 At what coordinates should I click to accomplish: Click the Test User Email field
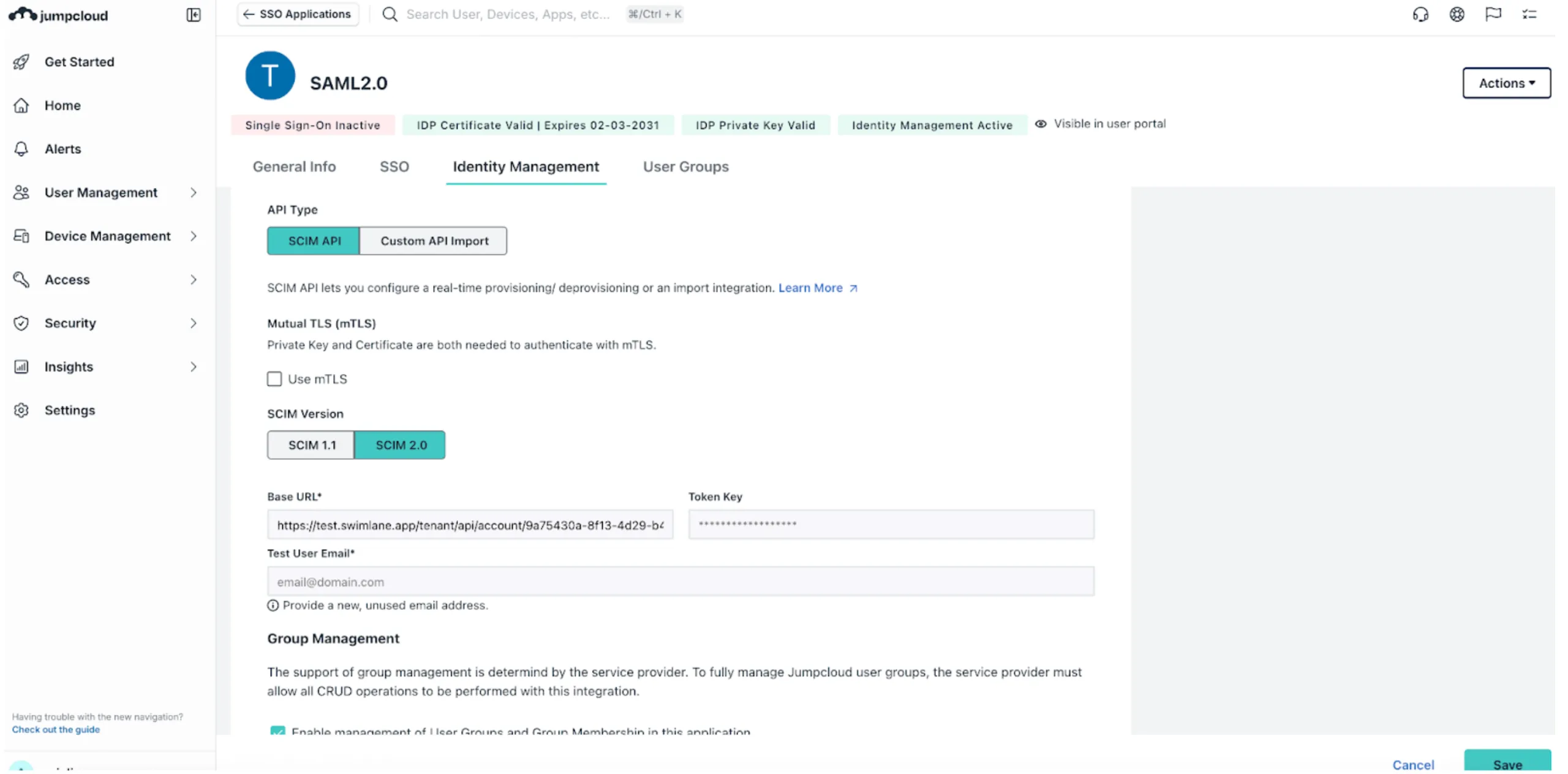coord(680,581)
